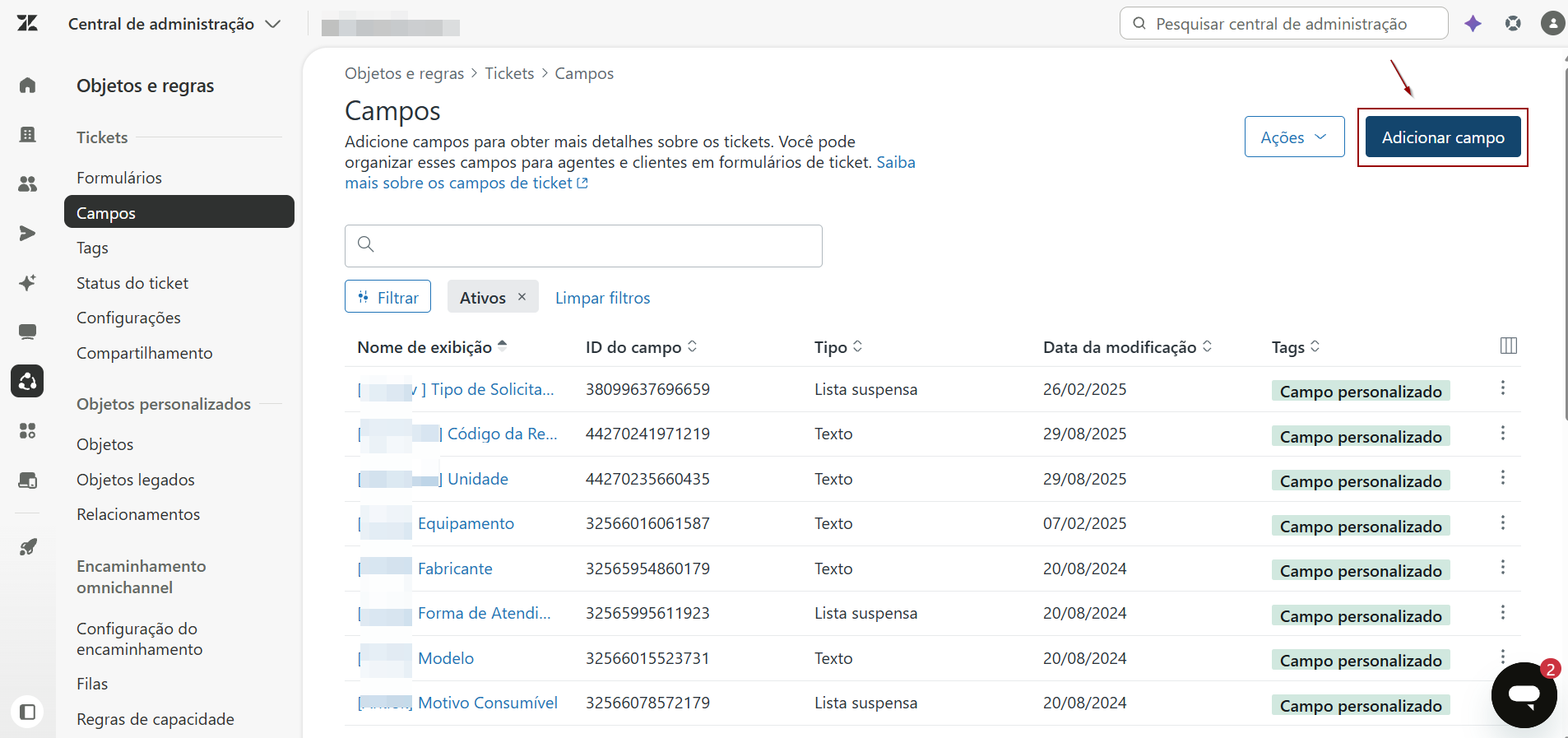
Task: Sort by Tags column
Action: tap(1296, 347)
